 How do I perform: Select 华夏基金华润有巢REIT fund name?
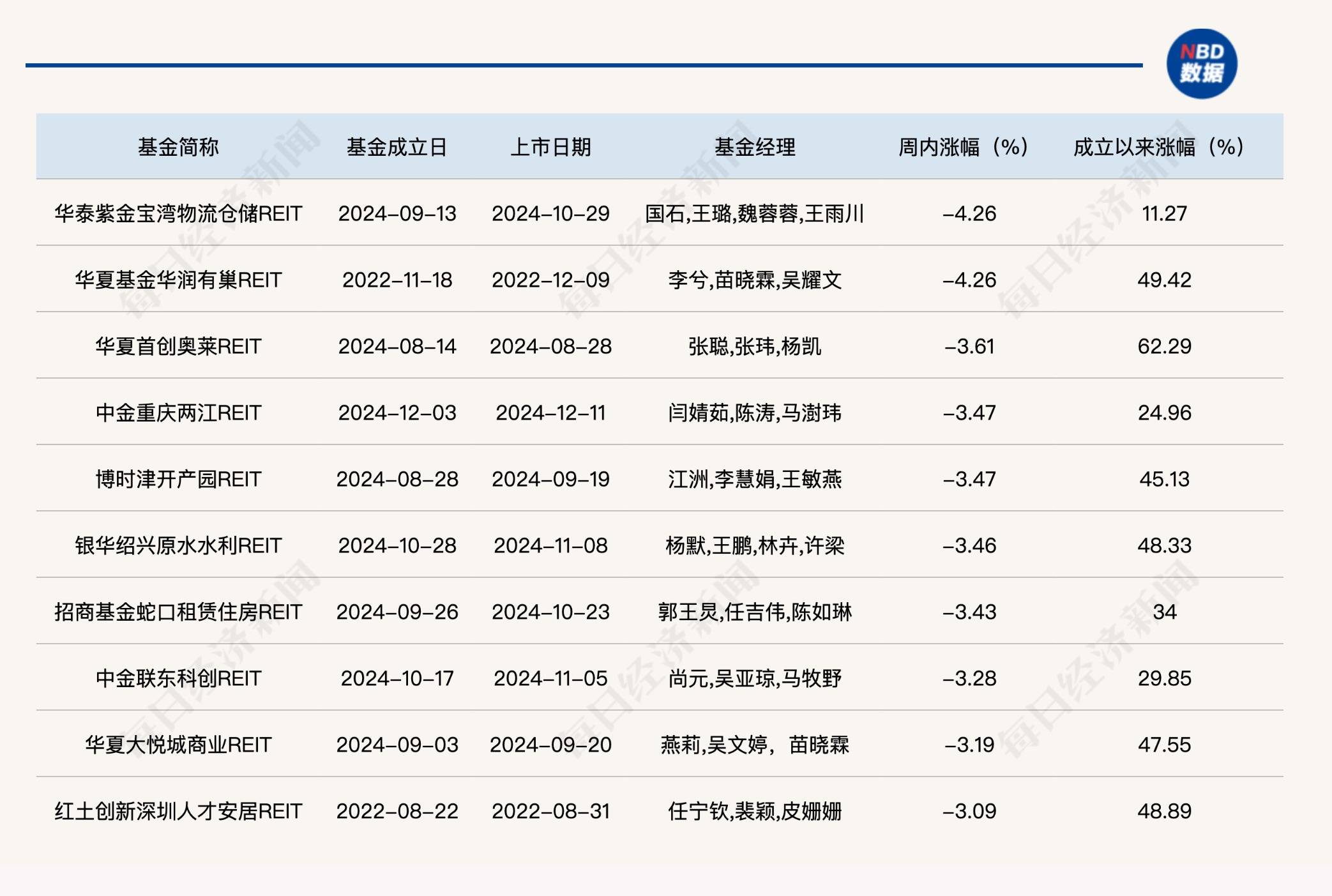178,280
